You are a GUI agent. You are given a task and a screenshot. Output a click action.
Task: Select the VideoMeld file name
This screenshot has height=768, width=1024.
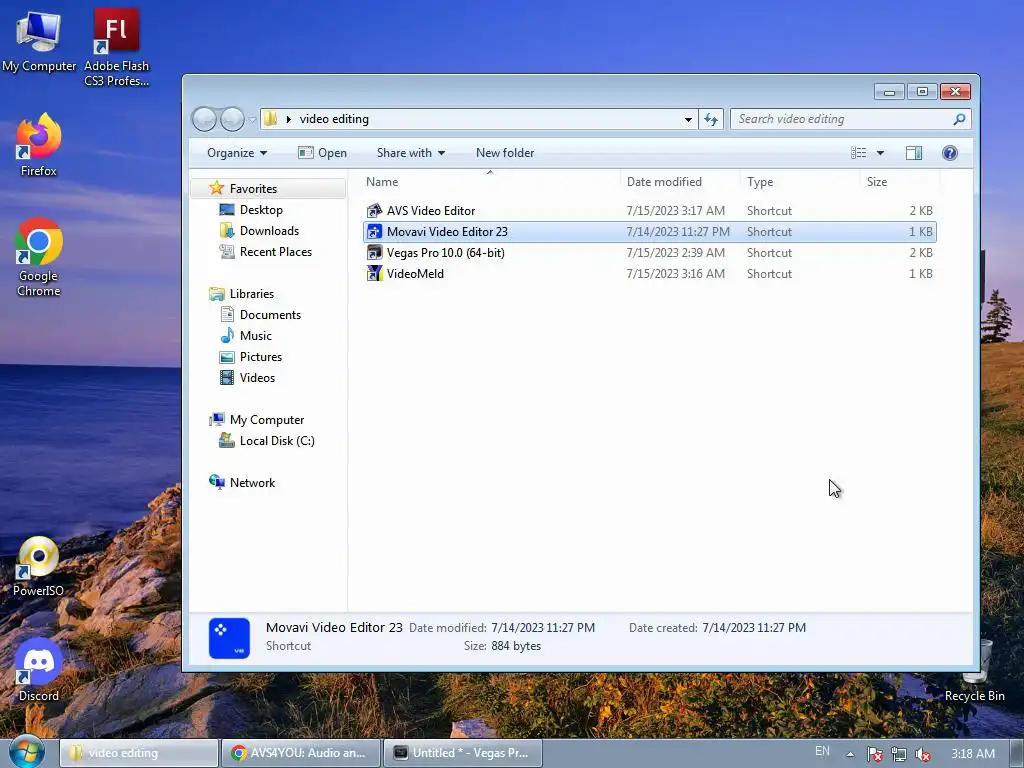pos(415,273)
